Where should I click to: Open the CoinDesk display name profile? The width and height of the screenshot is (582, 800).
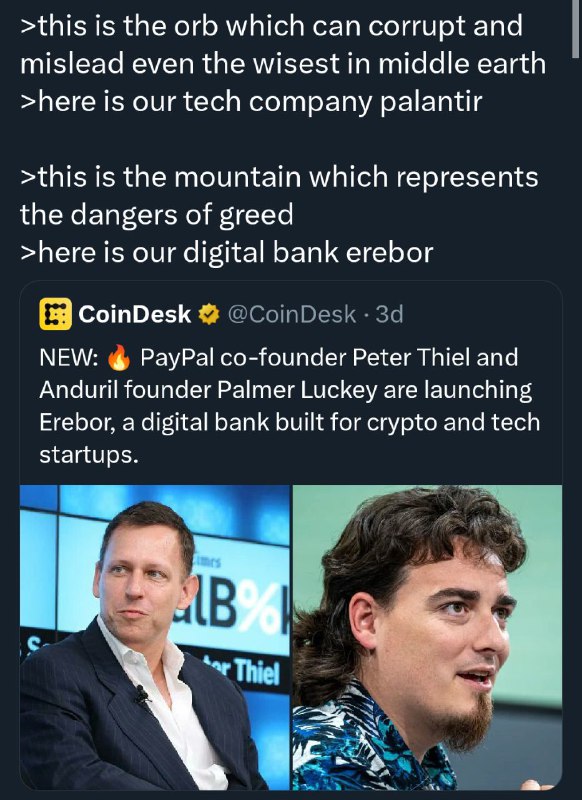tap(135, 314)
